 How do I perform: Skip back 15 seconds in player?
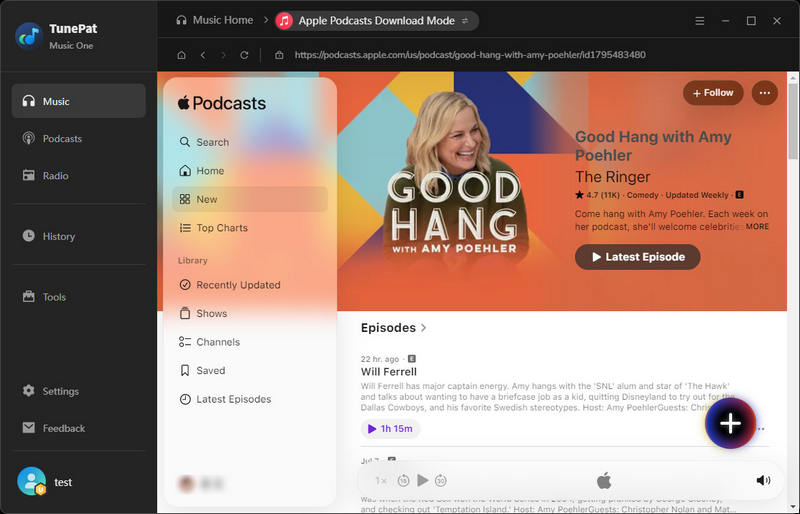click(403, 480)
